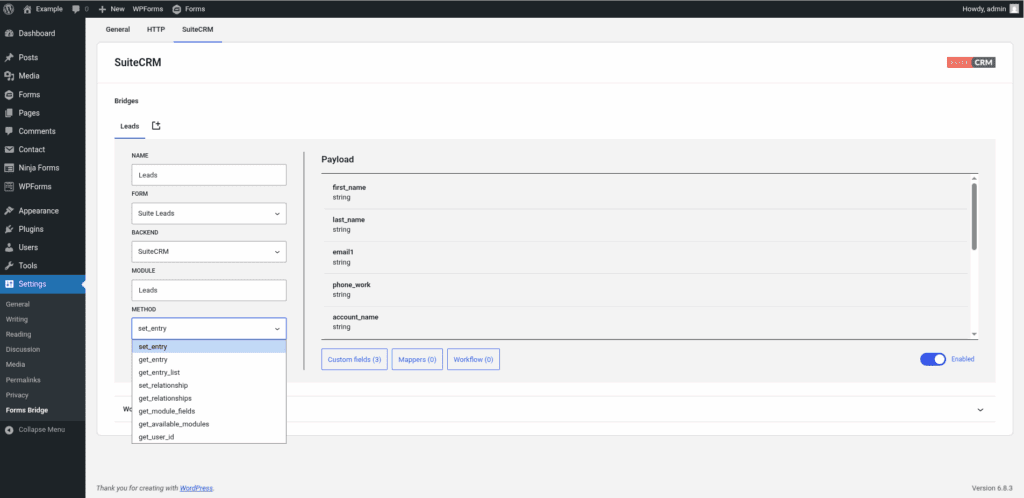Switch to the HTTP tab

click(x=156, y=29)
